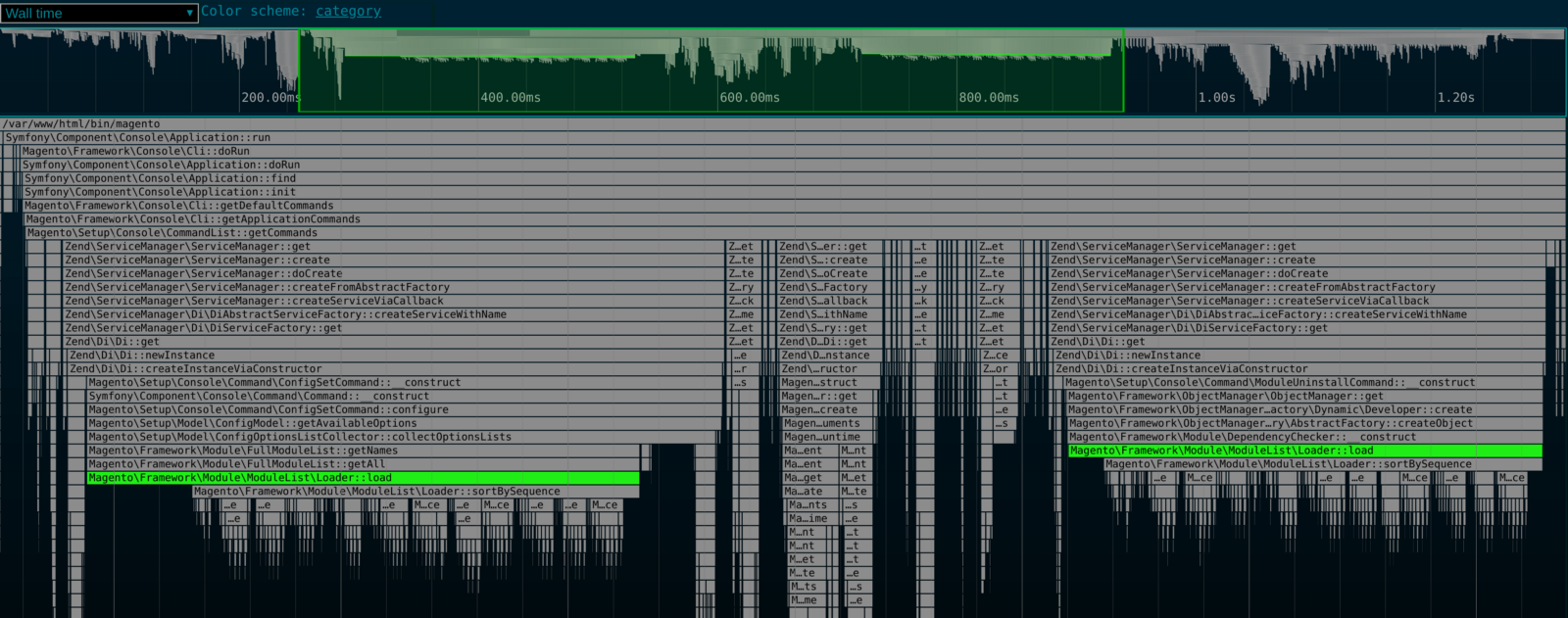1568x618 pixels.
Task: Select the Zend\D…nstance frame
Action: [831, 356]
